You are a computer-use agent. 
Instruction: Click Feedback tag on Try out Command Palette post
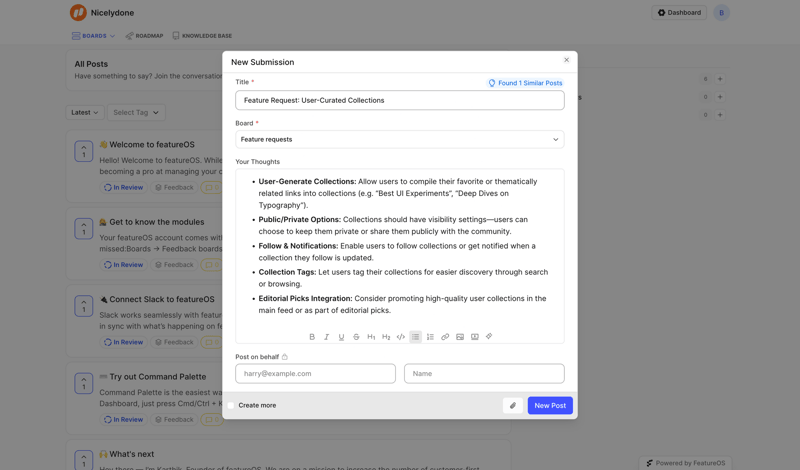(174, 419)
